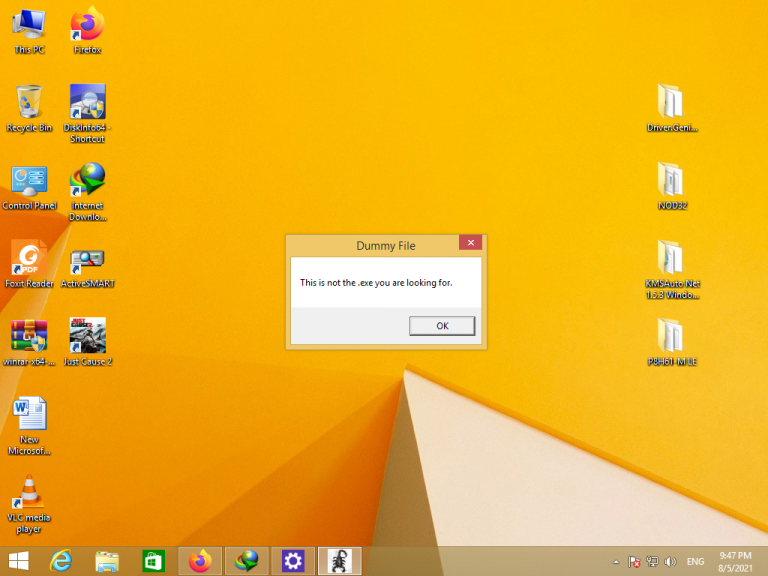Open the volume speaker tray icon
The image size is (768, 576).
670,562
